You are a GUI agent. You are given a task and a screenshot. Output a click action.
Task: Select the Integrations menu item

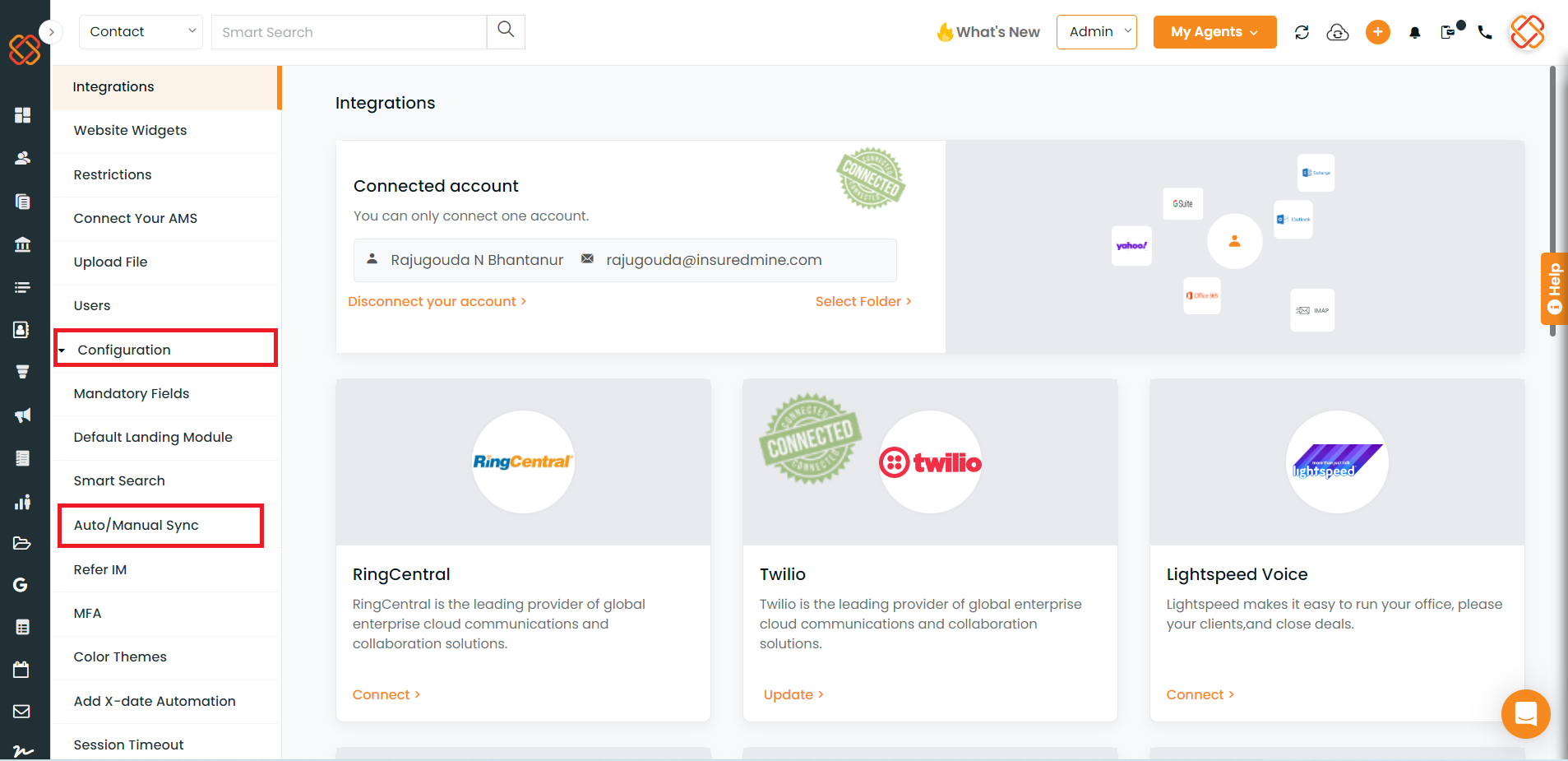[166, 87]
